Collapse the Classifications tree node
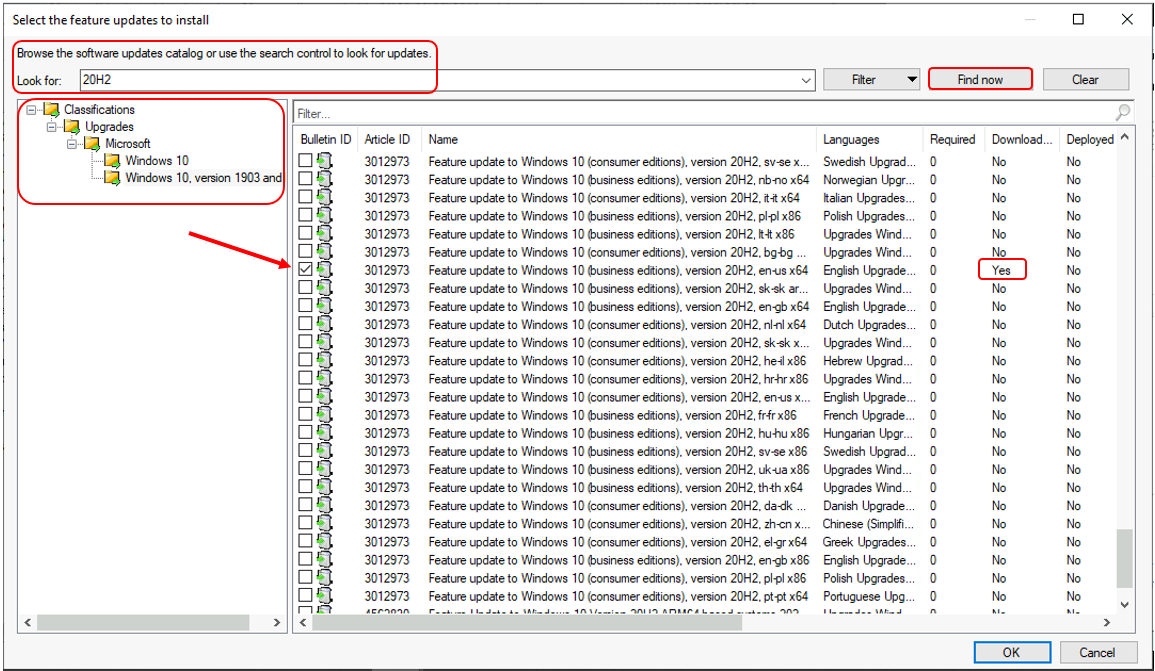 click(30, 110)
